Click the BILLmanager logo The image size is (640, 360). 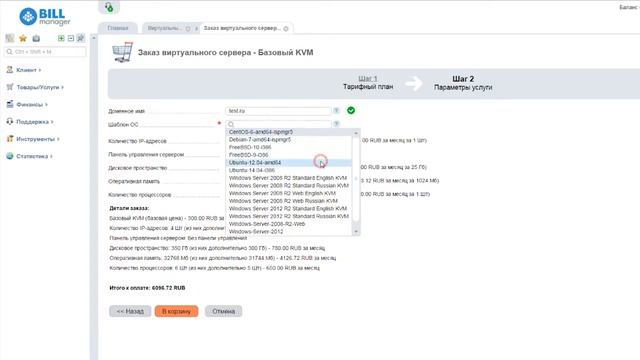(x=45, y=17)
